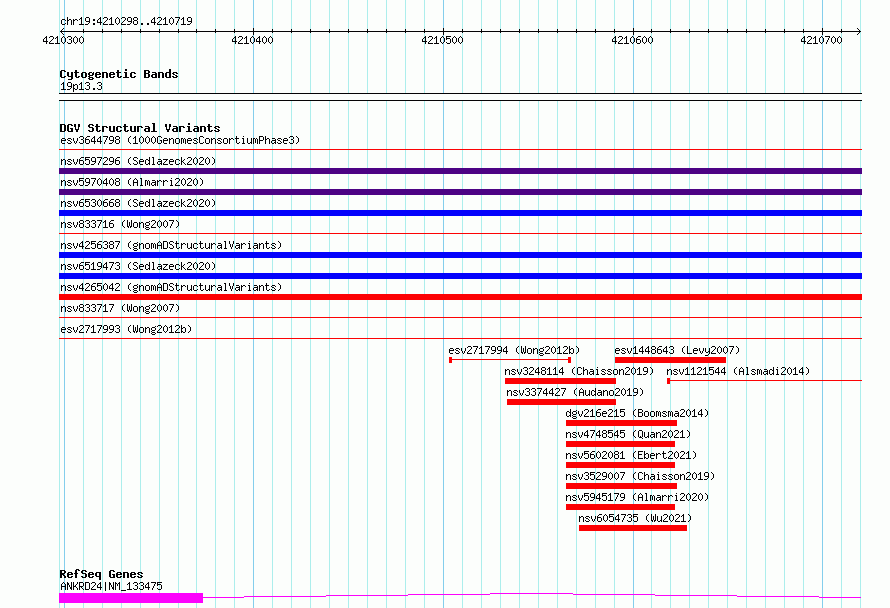Open the DGV Structural Variants track heading
Viewport: 890px width, 608px height.
click(140, 128)
